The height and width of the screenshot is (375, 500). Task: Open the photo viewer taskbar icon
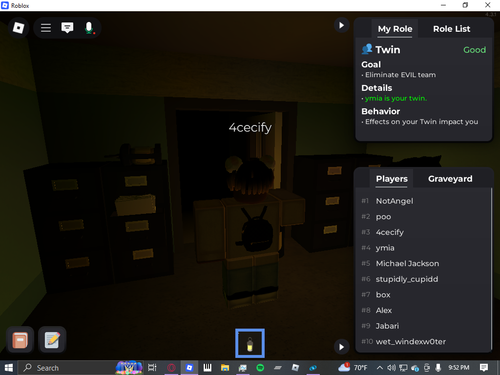[x=243, y=368]
